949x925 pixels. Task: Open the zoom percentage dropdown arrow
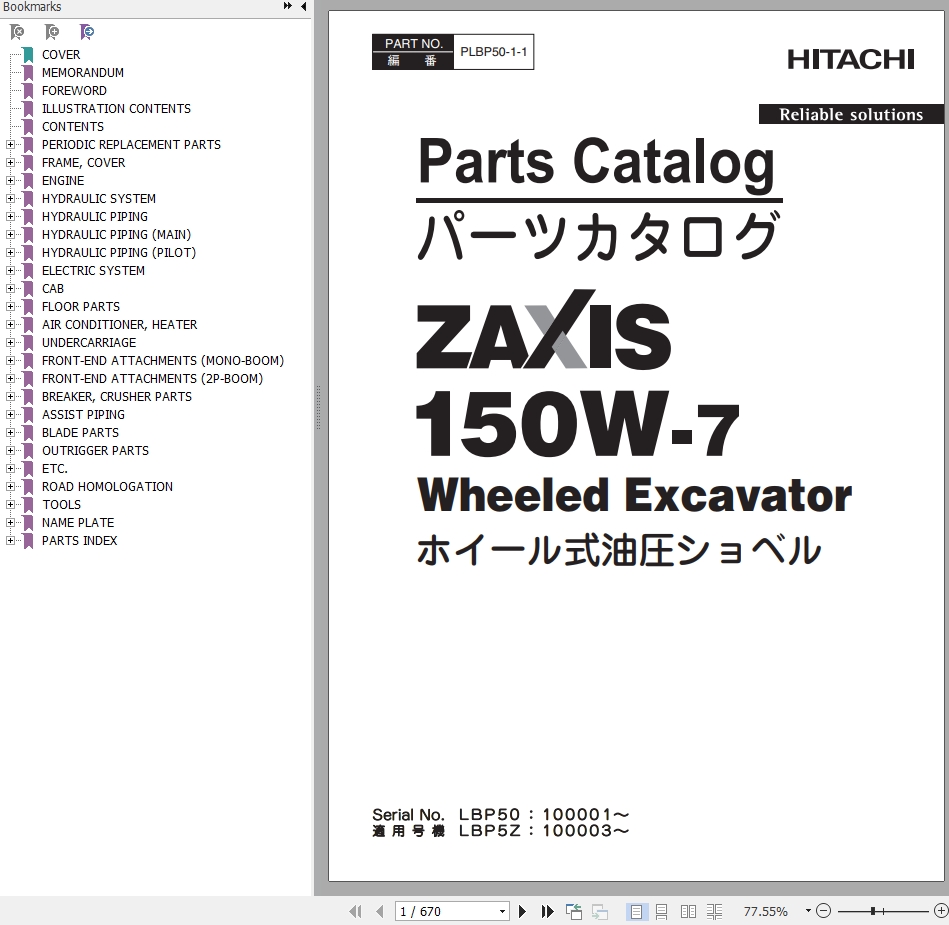pyautogui.click(x=807, y=912)
